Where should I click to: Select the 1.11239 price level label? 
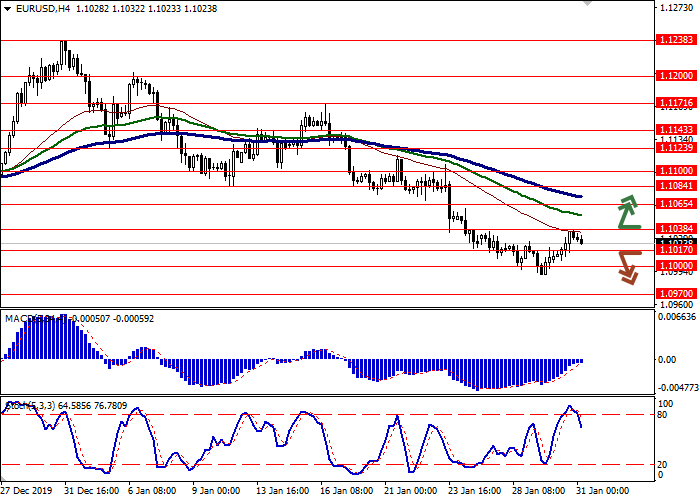click(677, 147)
